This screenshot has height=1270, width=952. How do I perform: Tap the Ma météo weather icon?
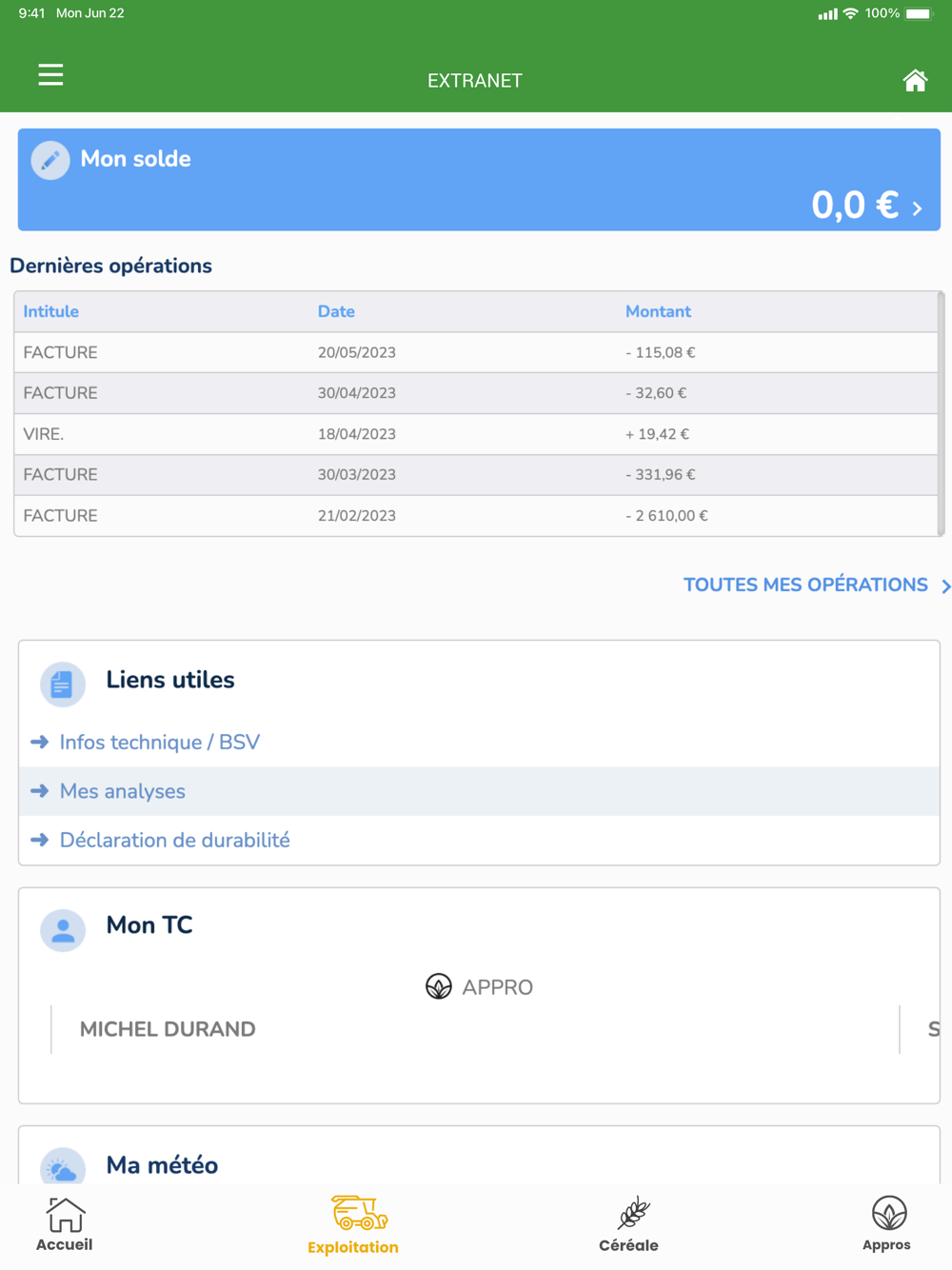pyautogui.click(x=63, y=1167)
